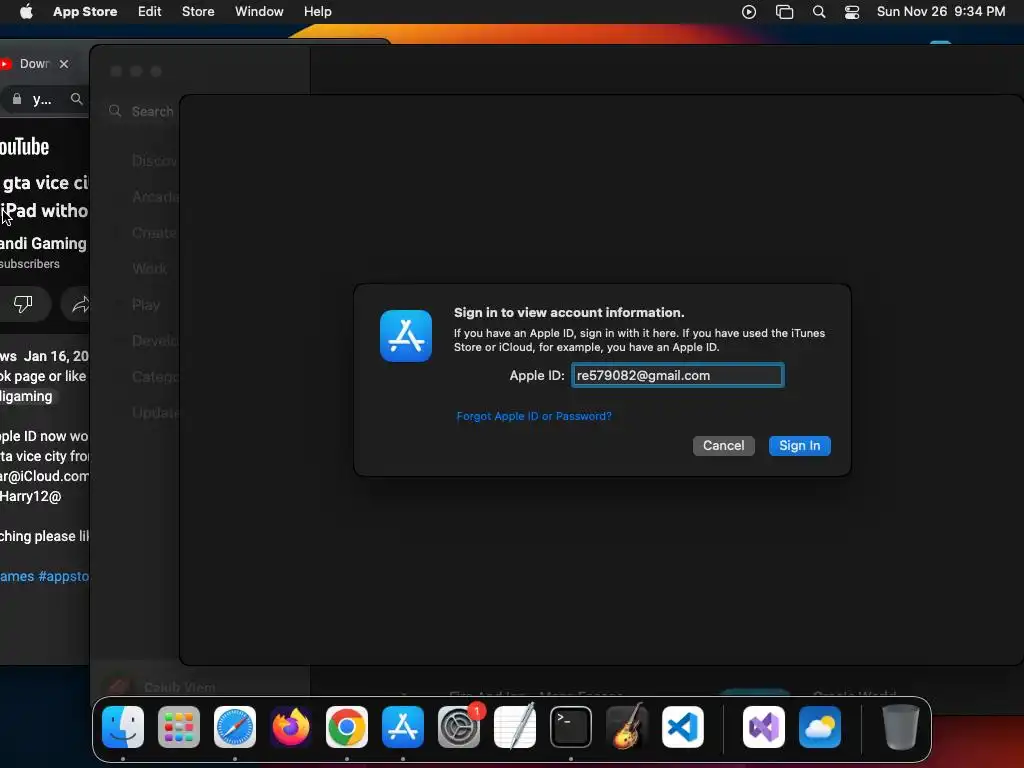Viewport: 1024px width, 768px height.
Task: Open Forgot Apple ID or Password link
Action: pos(534,416)
